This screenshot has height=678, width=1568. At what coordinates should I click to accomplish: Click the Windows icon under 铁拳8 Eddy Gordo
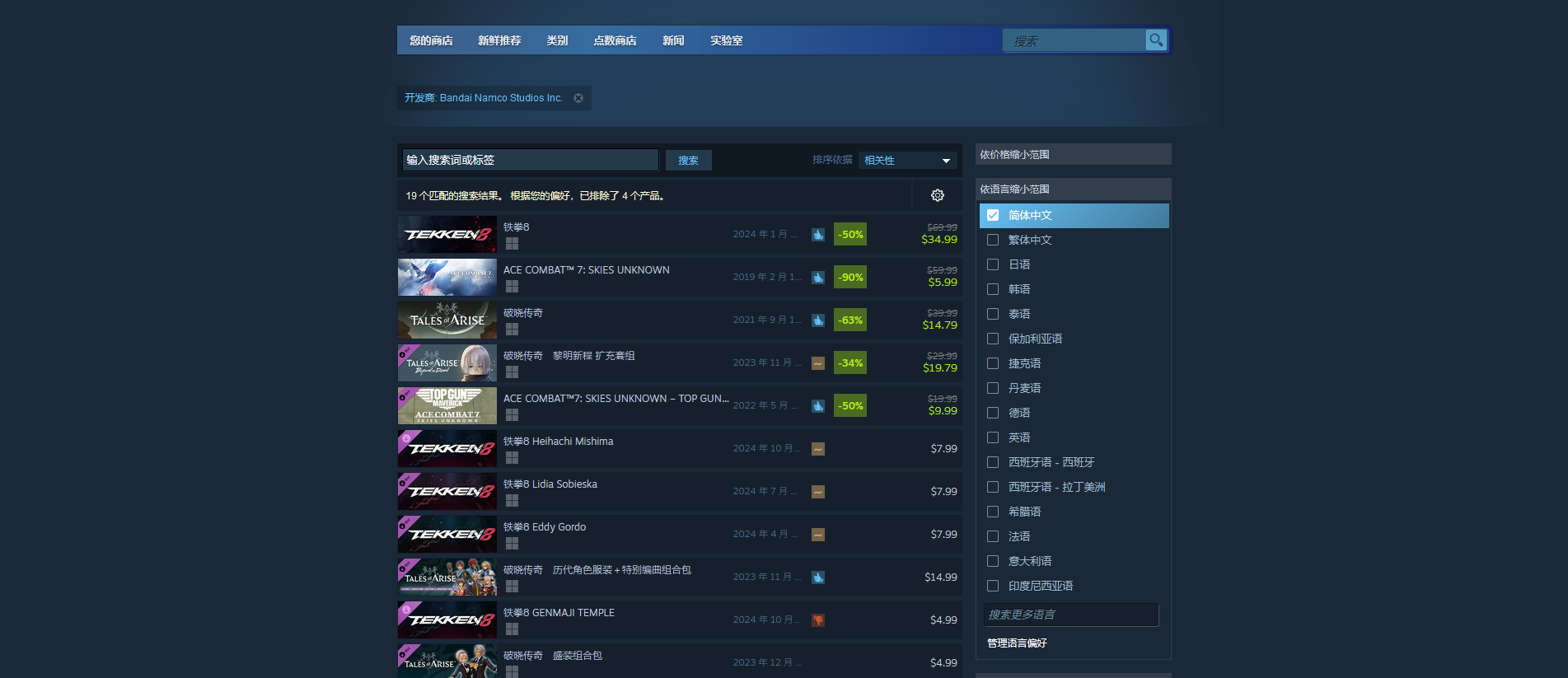coord(512,544)
